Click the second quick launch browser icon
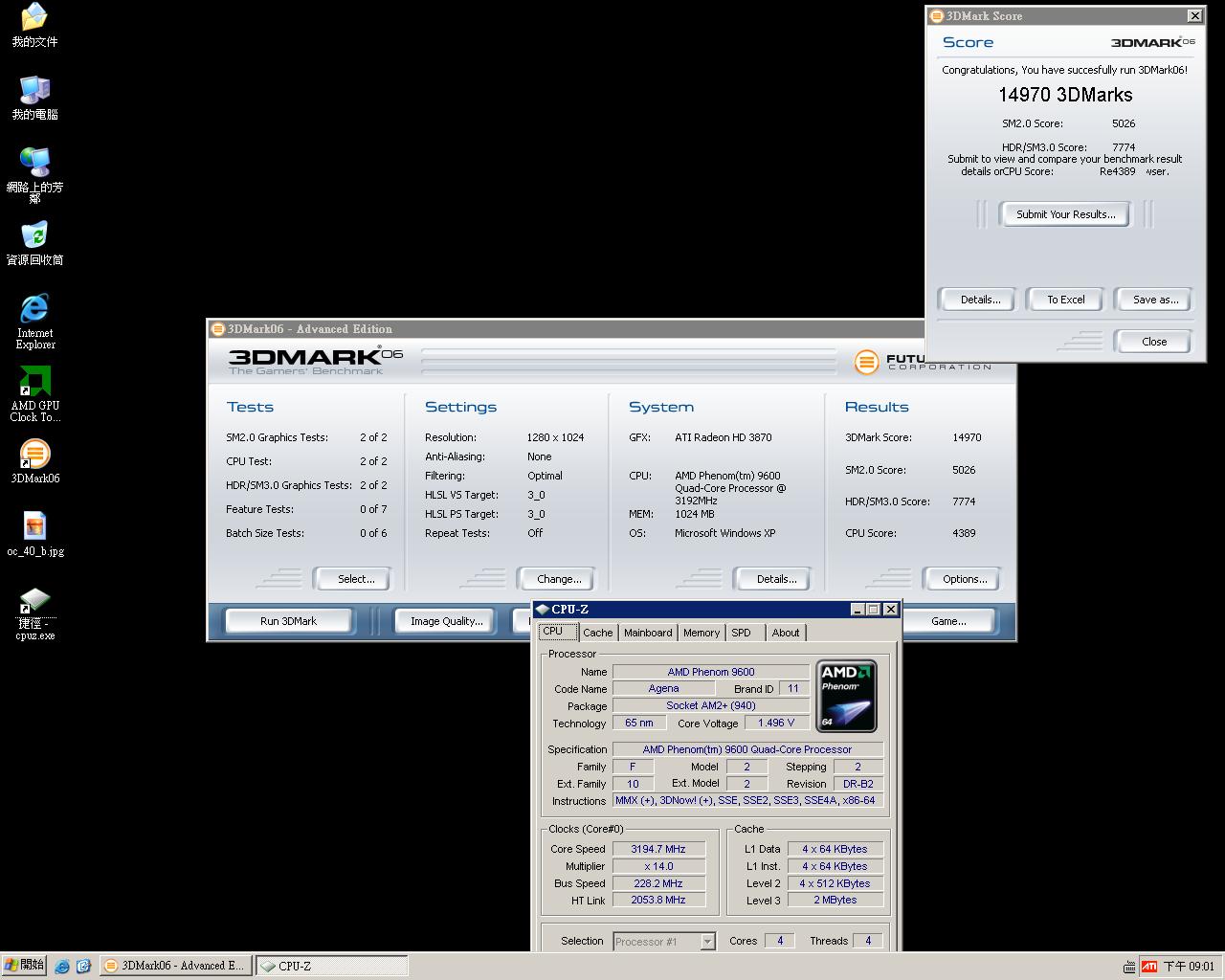The width and height of the screenshot is (1225, 980). click(83, 967)
